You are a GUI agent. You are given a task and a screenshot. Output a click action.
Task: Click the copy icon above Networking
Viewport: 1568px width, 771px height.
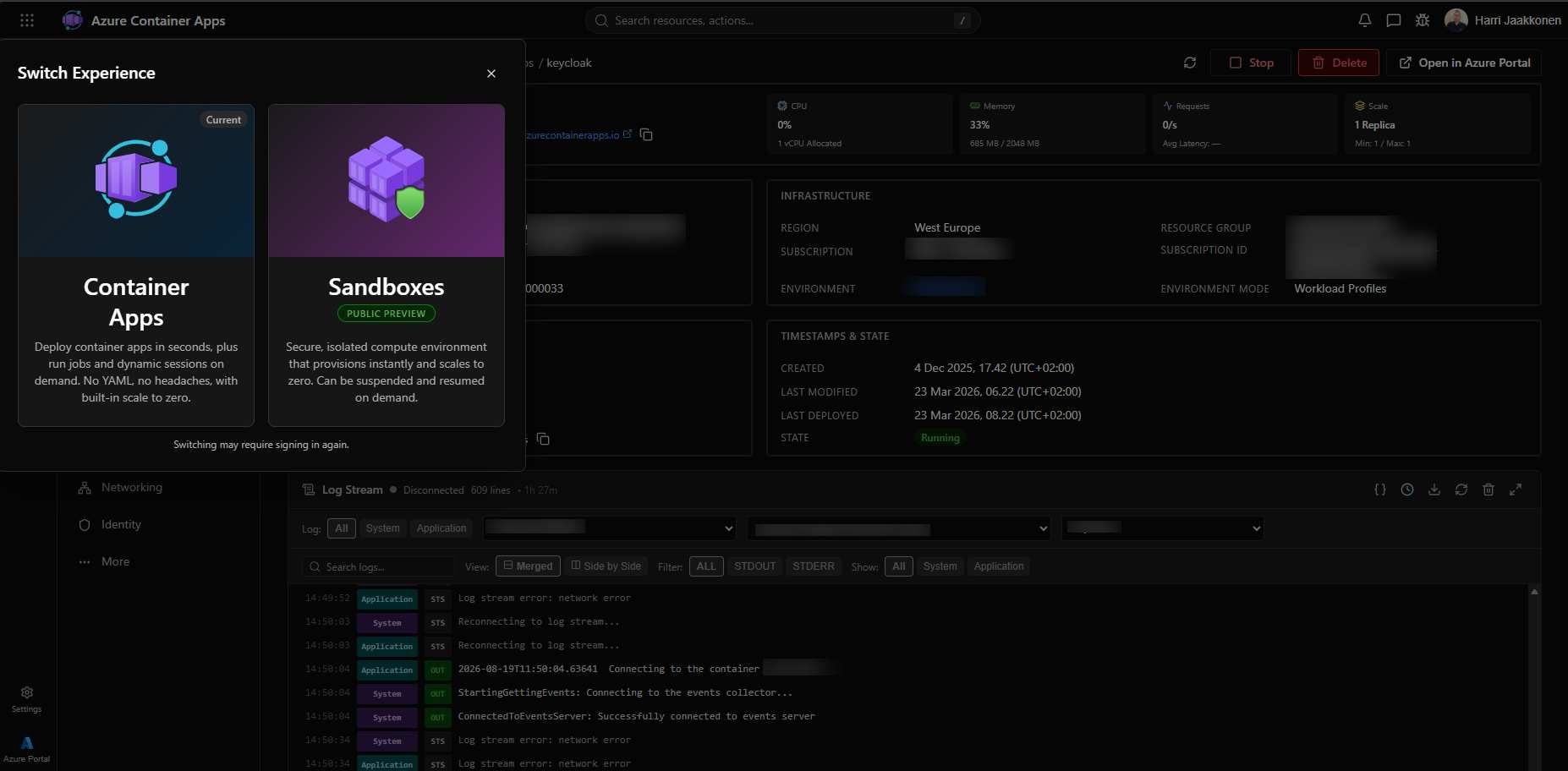click(543, 439)
